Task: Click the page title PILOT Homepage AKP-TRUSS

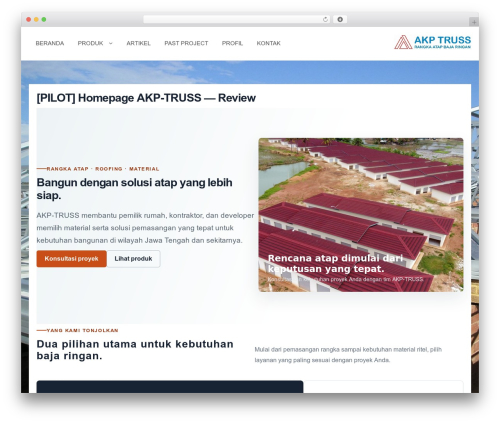Action: pos(146,98)
